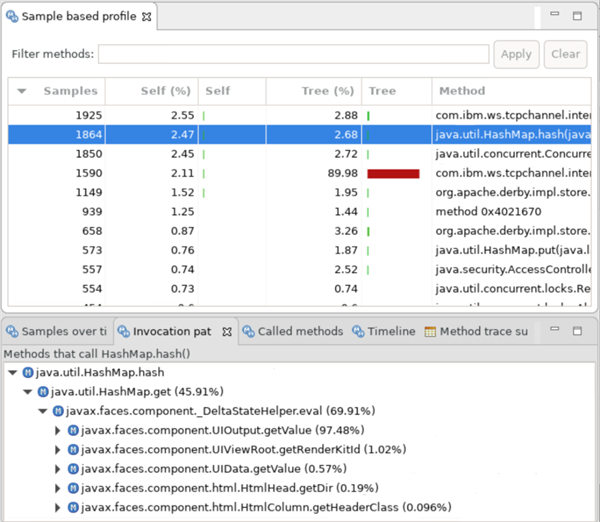The width and height of the screenshot is (600, 522).
Task: Select javax.faces.component.UIOutput.getValue (97.48%) entry
Action: [223, 431]
